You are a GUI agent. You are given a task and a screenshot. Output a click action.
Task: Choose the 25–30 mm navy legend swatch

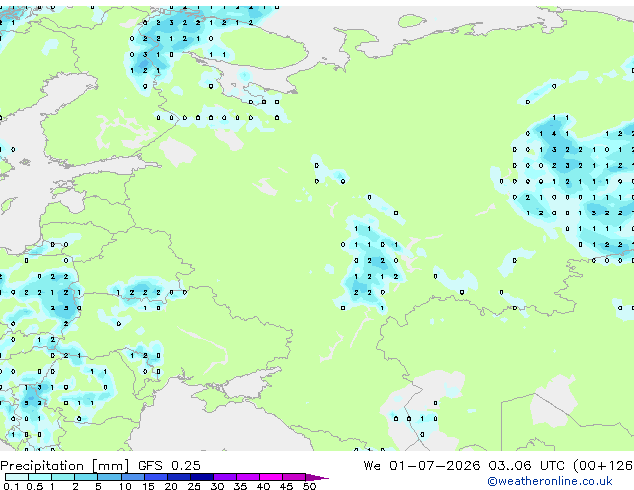pos(201,477)
